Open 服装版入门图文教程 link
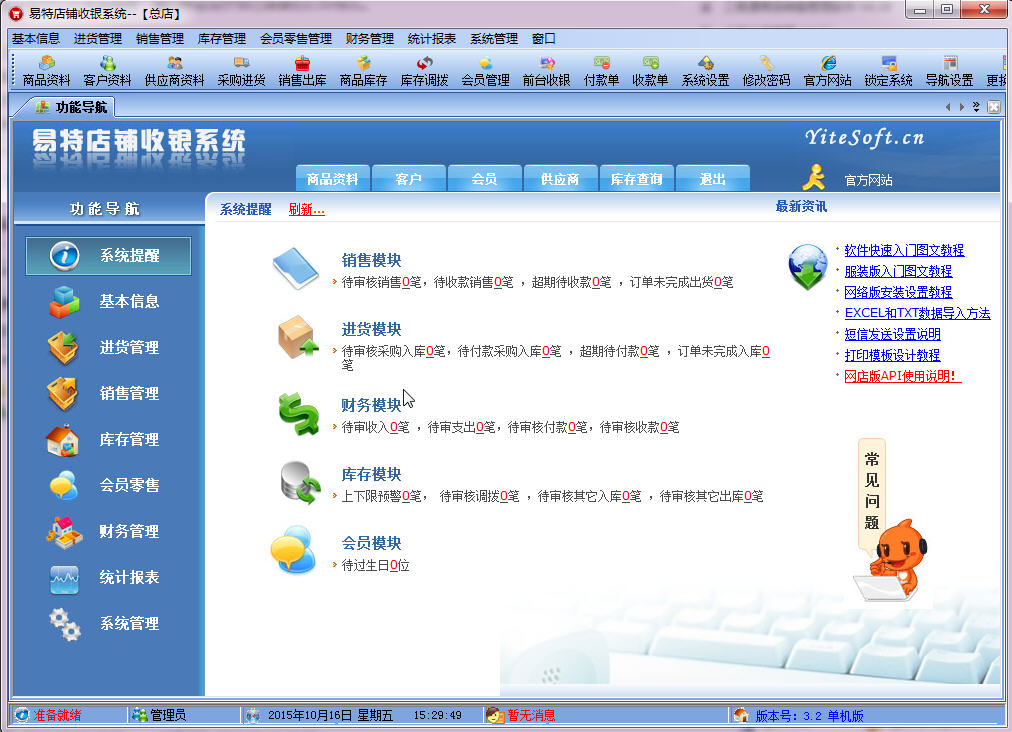1012x732 pixels. coord(898,271)
